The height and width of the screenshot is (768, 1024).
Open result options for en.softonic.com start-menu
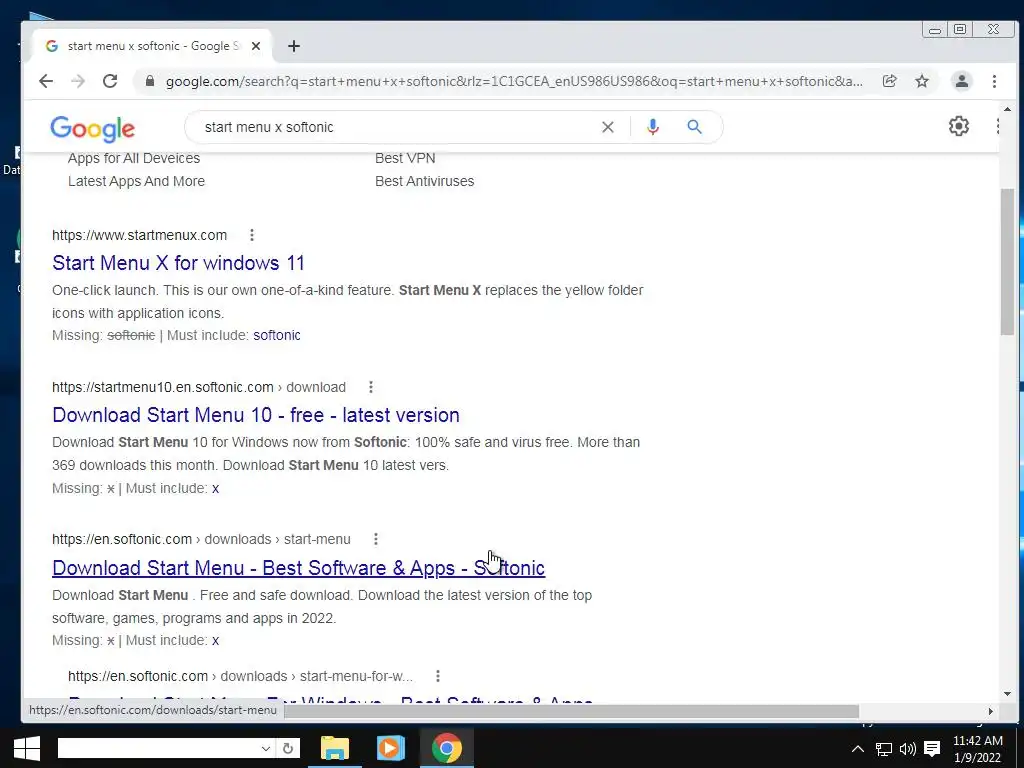(375, 539)
